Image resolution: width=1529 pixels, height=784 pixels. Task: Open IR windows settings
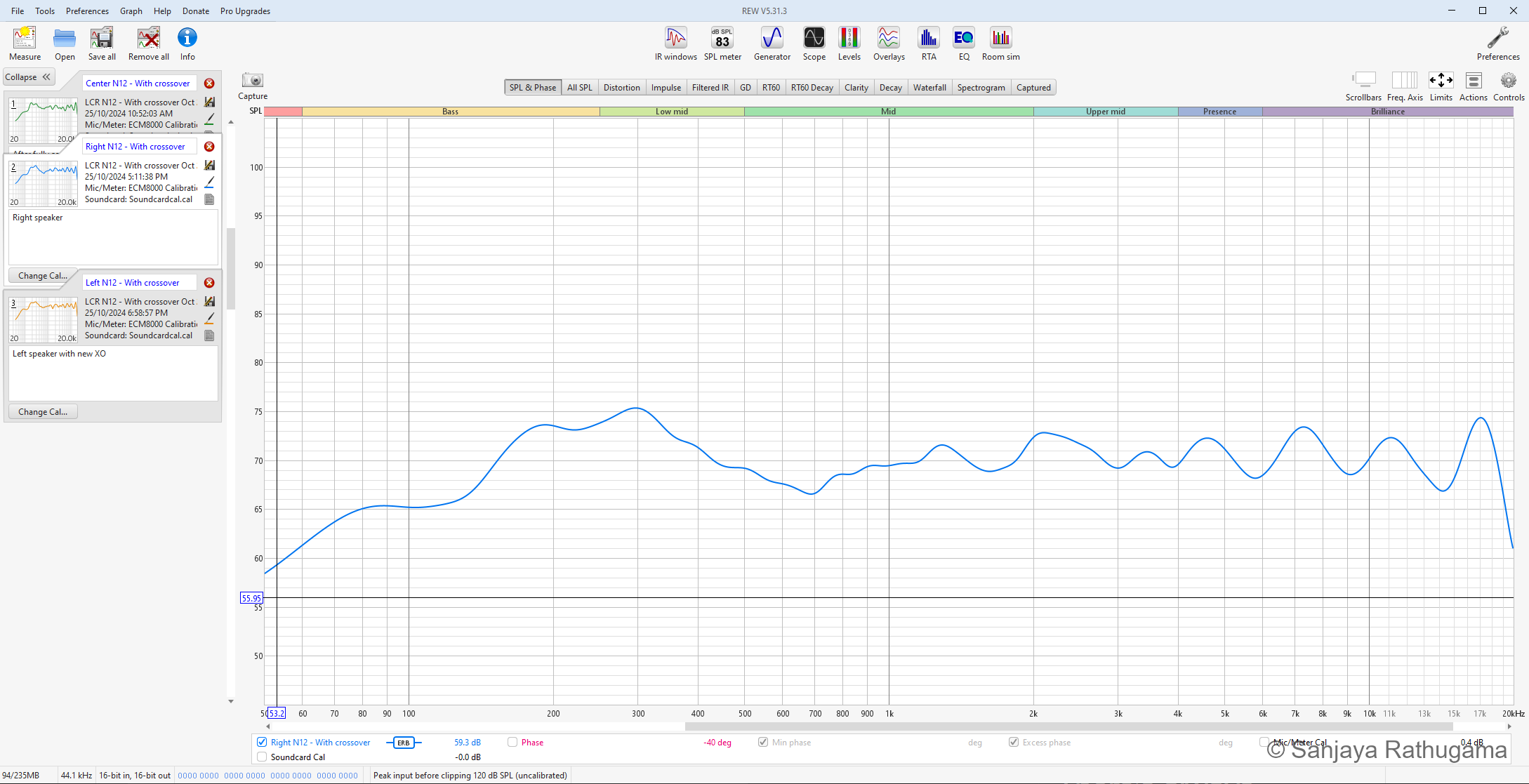[x=675, y=44]
